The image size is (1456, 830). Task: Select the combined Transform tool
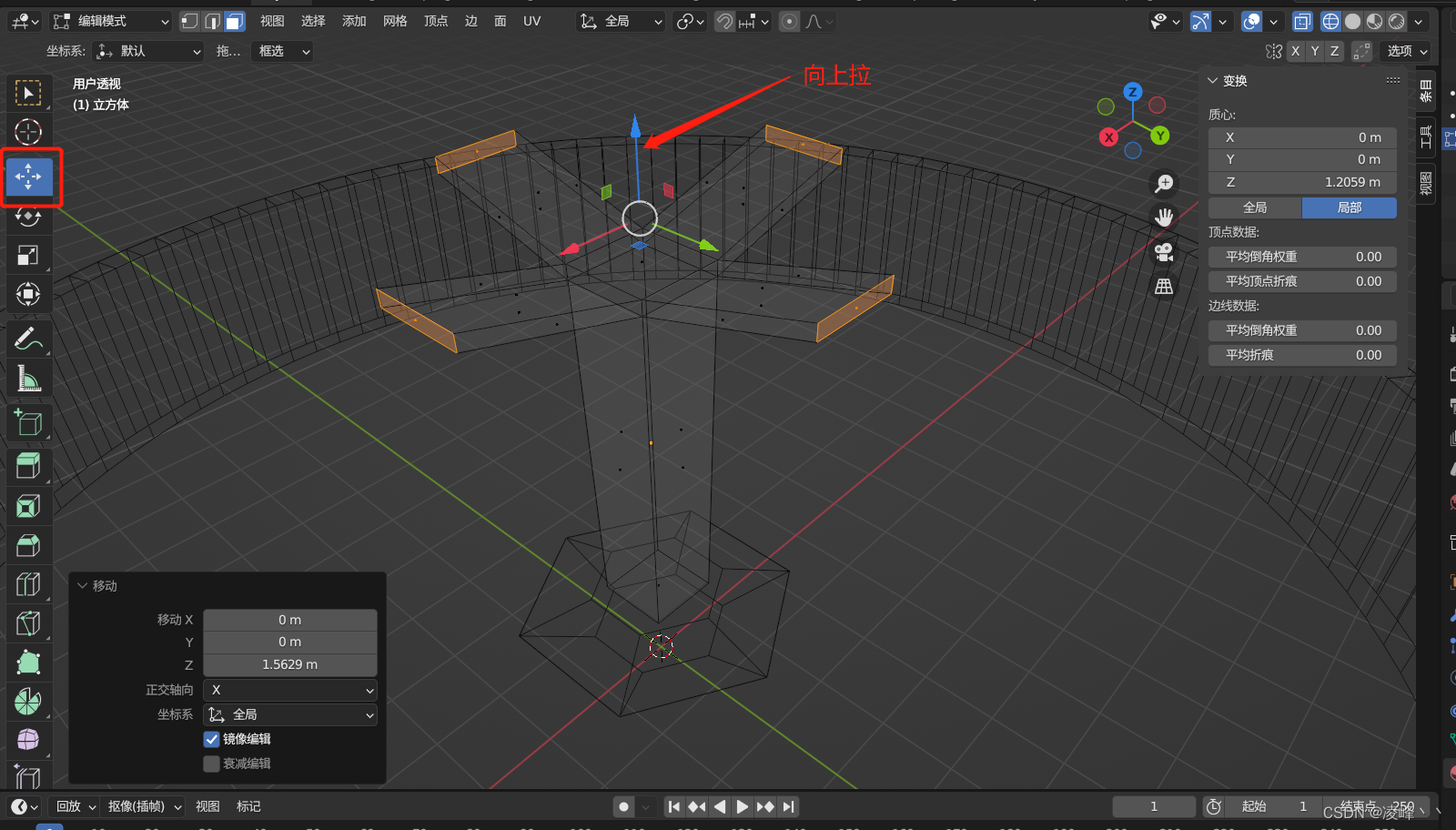click(28, 294)
